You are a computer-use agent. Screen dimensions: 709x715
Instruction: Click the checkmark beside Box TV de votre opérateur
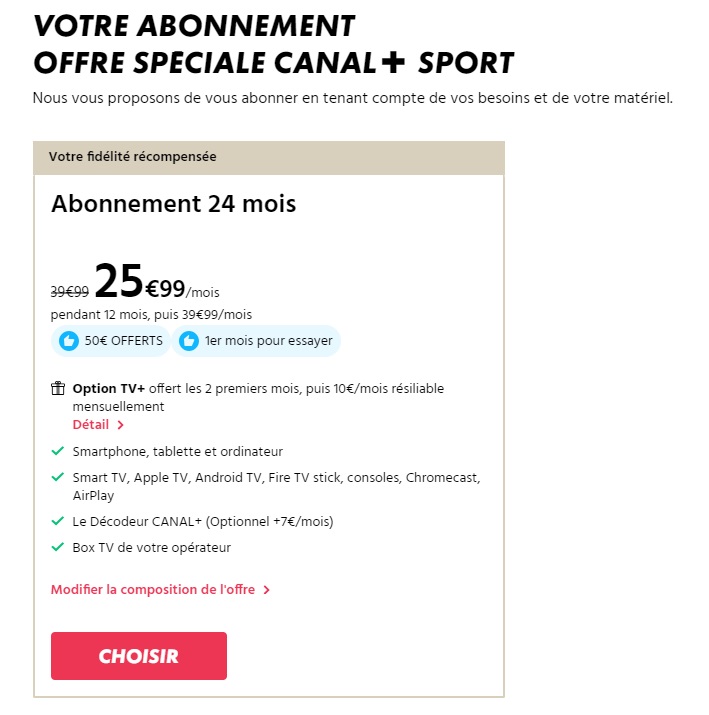pyautogui.click(x=58, y=547)
